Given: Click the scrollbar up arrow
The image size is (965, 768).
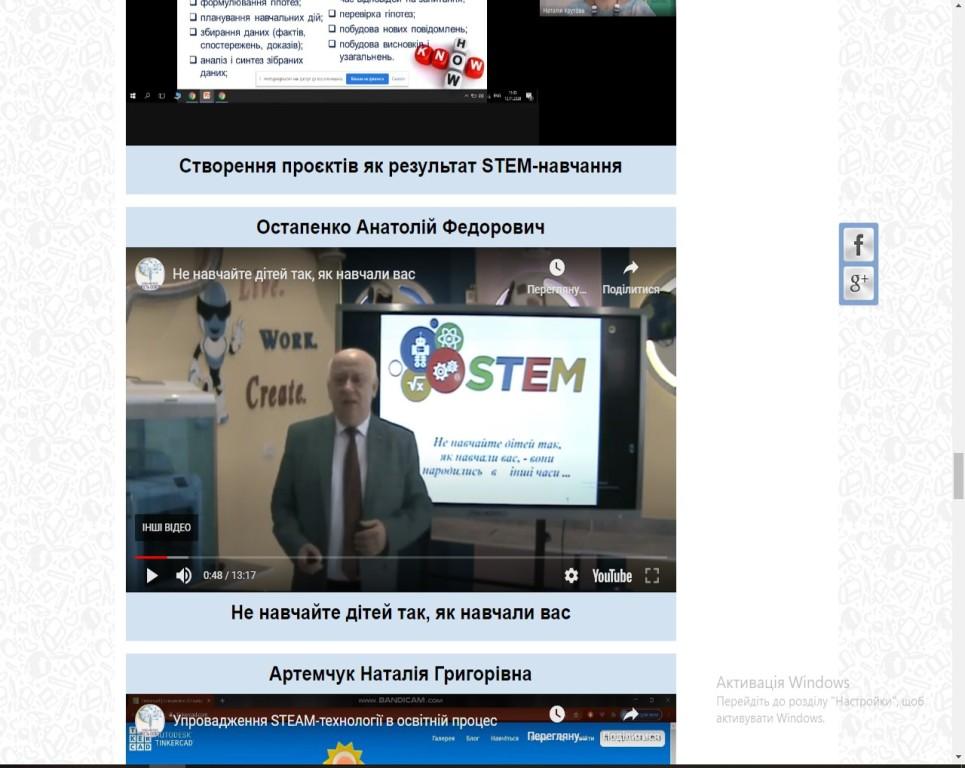Looking at the screenshot, I should coord(958,4).
